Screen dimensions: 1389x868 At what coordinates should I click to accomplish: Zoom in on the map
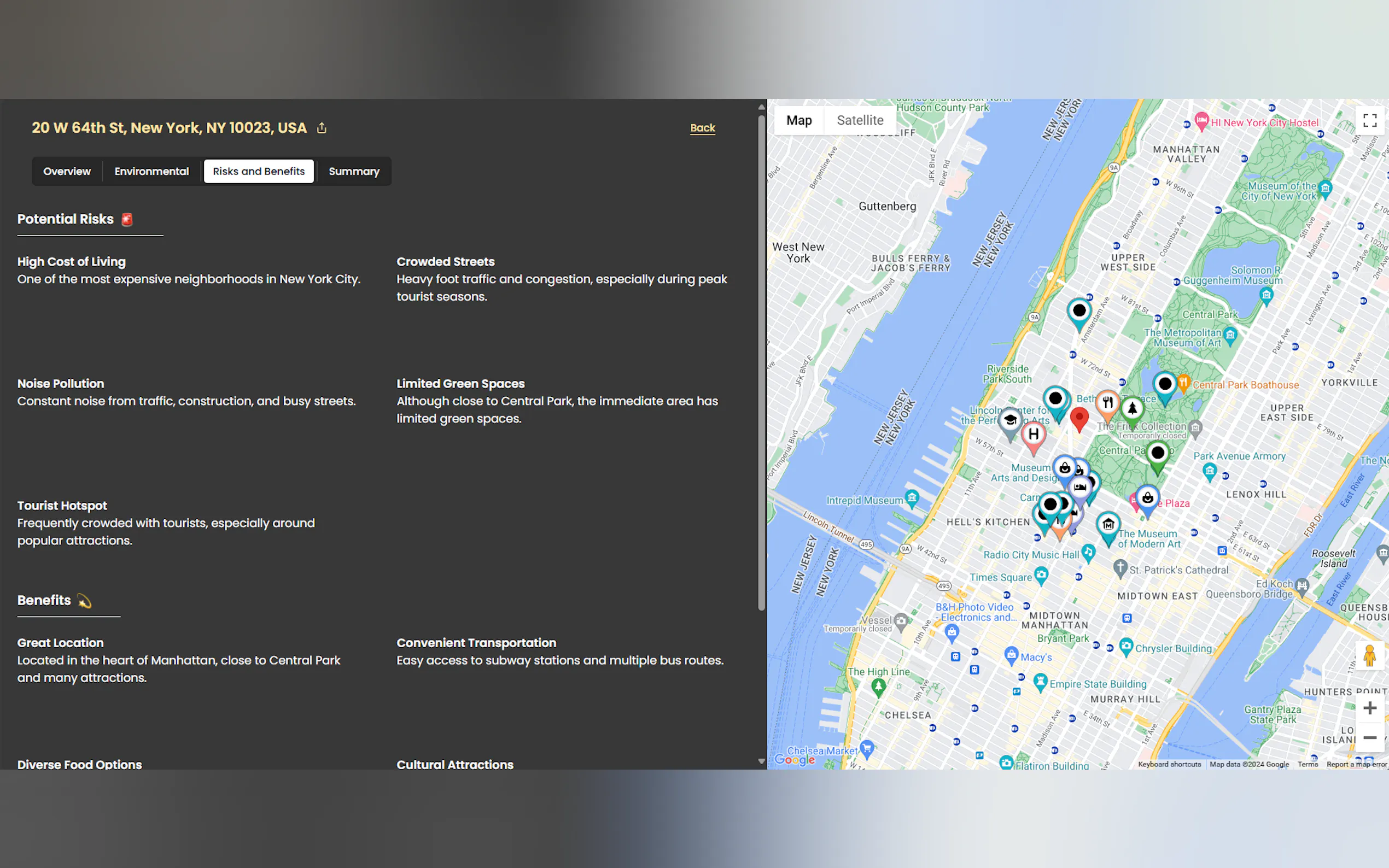(x=1369, y=708)
